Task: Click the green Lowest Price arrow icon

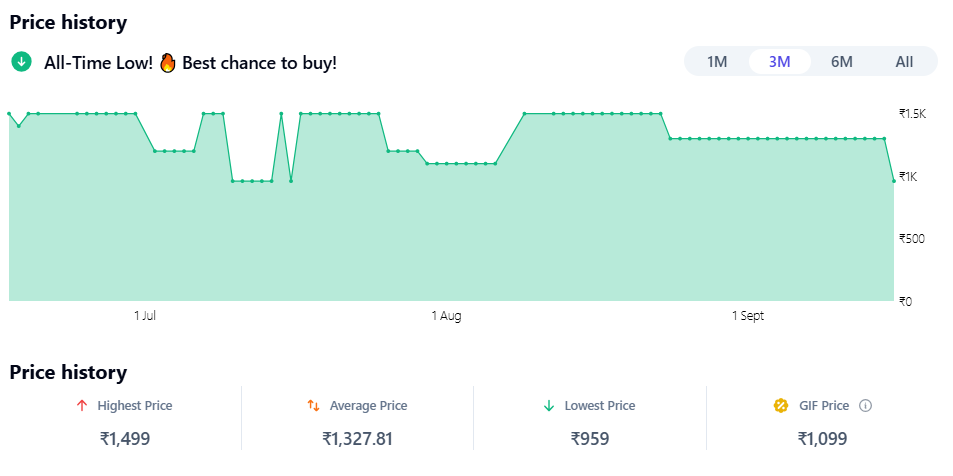Action: click(548, 406)
